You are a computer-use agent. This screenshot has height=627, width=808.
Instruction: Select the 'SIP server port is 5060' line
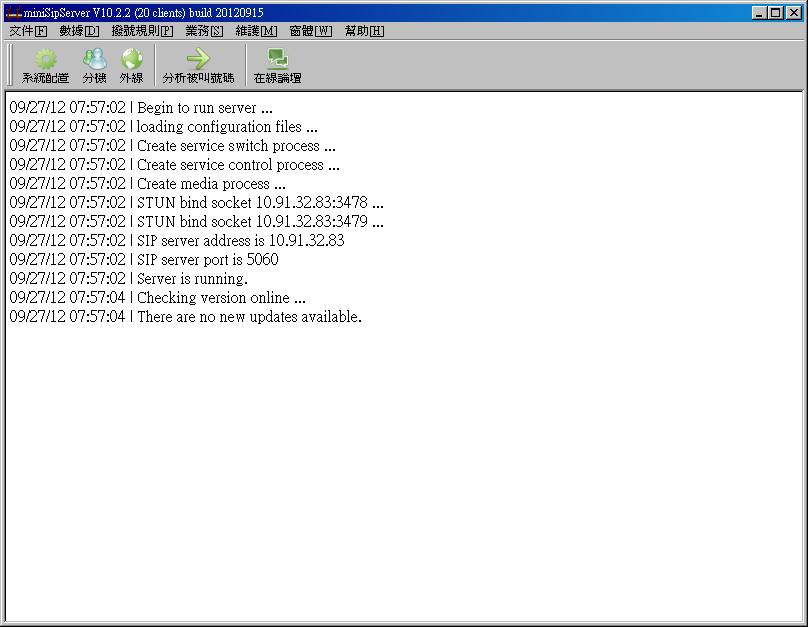click(x=144, y=260)
